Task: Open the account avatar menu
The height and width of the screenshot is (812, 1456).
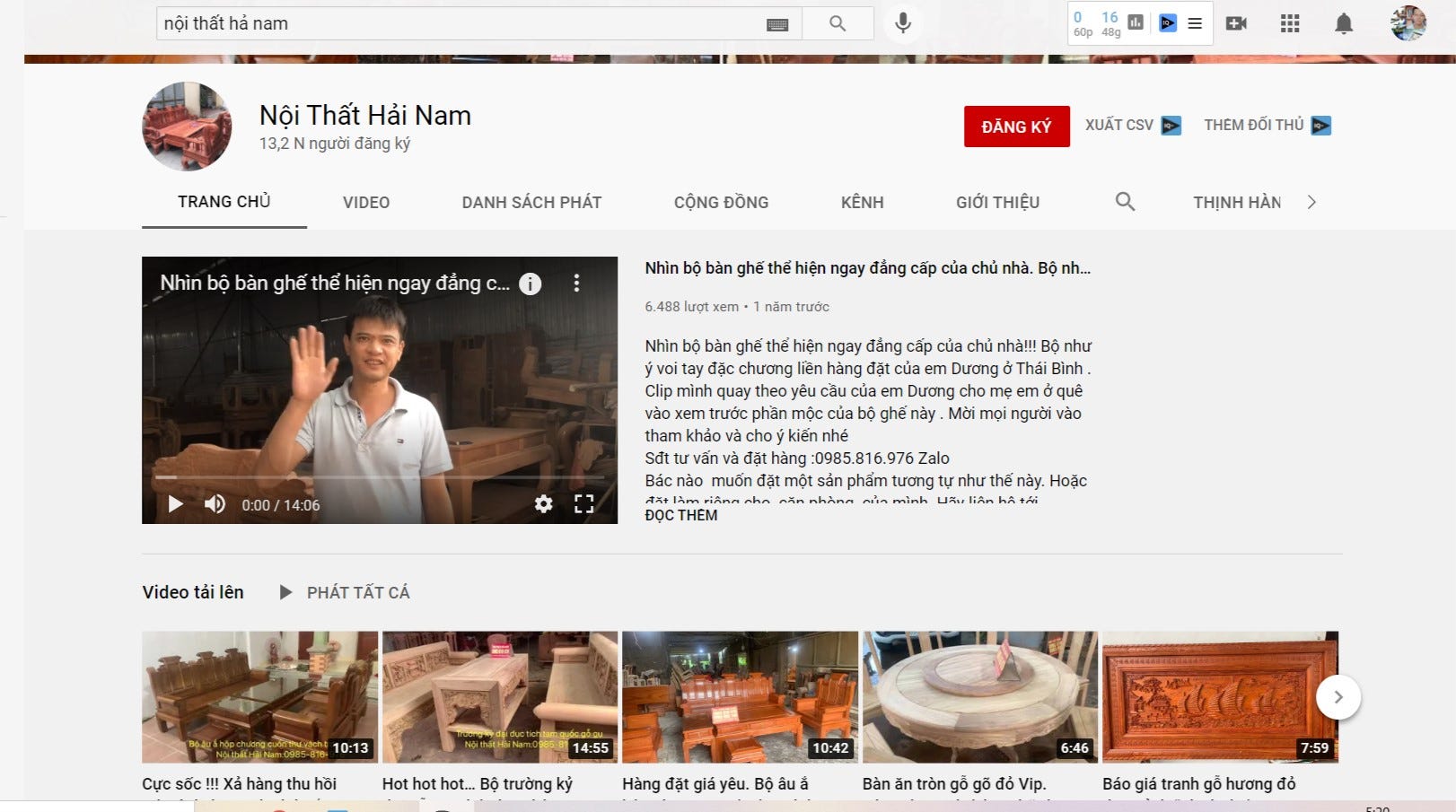Action: pyautogui.click(x=1408, y=23)
